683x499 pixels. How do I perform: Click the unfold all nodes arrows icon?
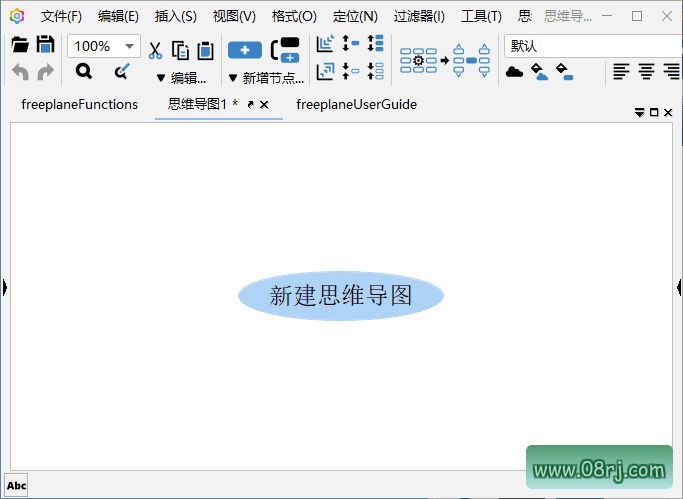tap(375, 43)
